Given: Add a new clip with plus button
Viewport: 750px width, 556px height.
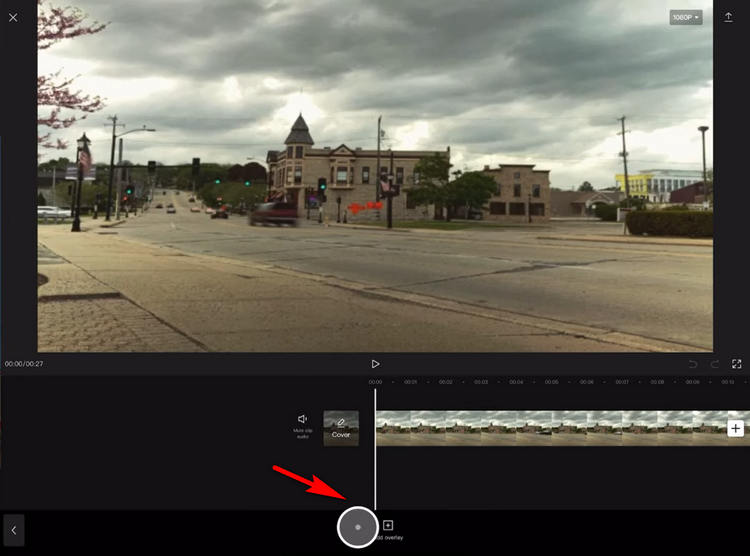Looking at the screenshot, I should 735,428.
